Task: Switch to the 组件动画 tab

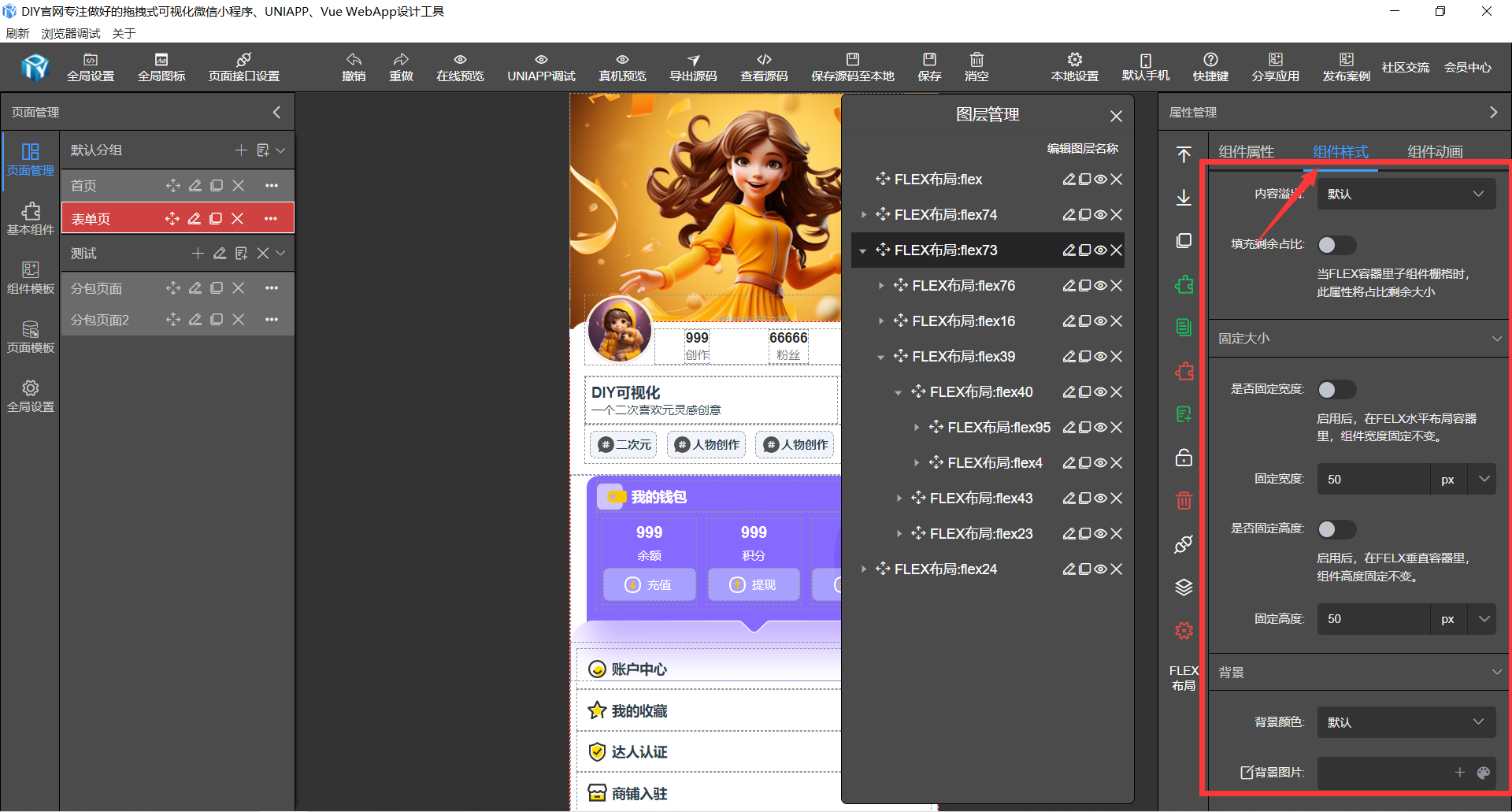Action: tap(1435, 152)
